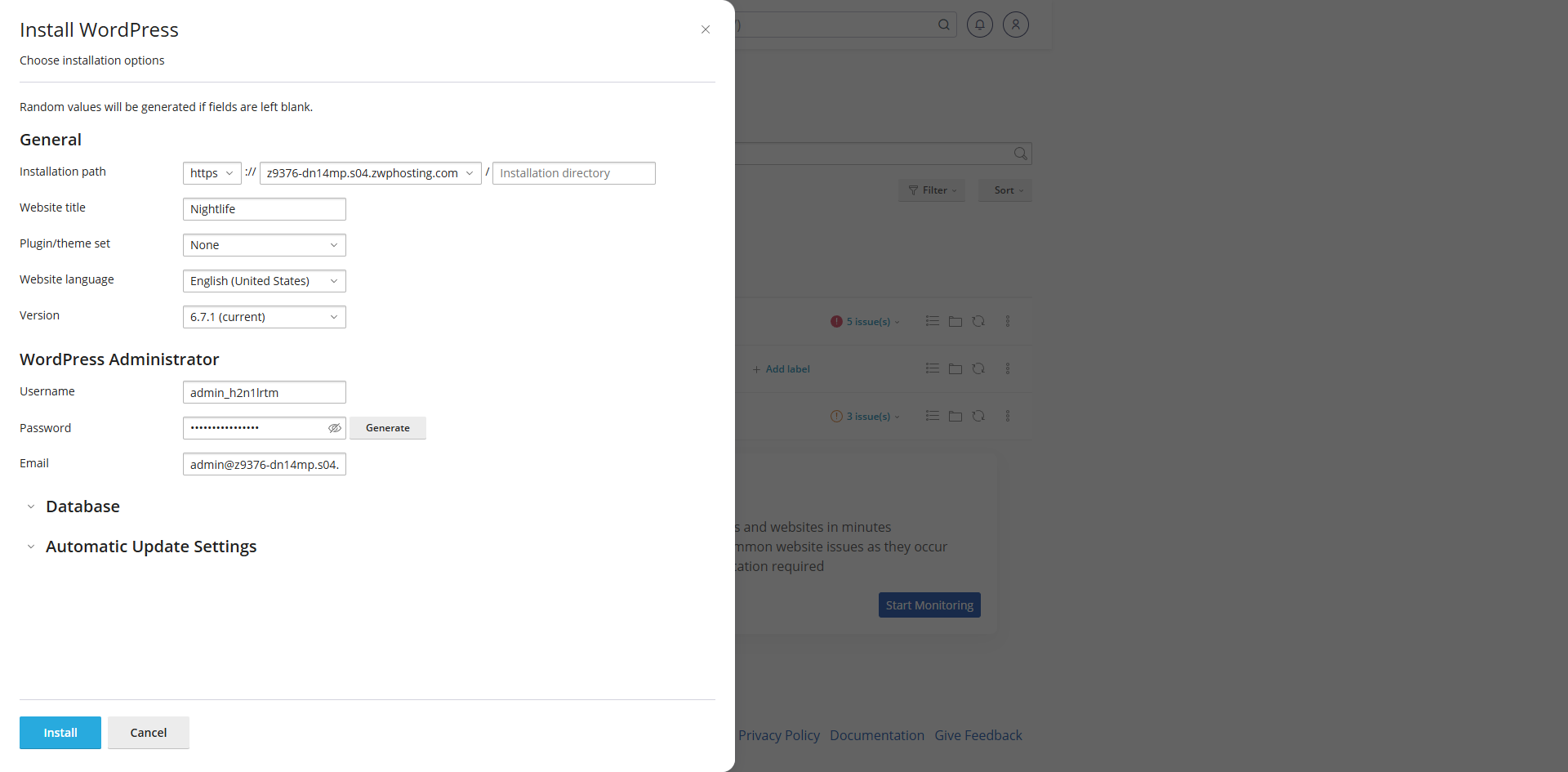1568x772 pixels.
Task: Open the Give Feedback link
Action: [x=978, y=735]
